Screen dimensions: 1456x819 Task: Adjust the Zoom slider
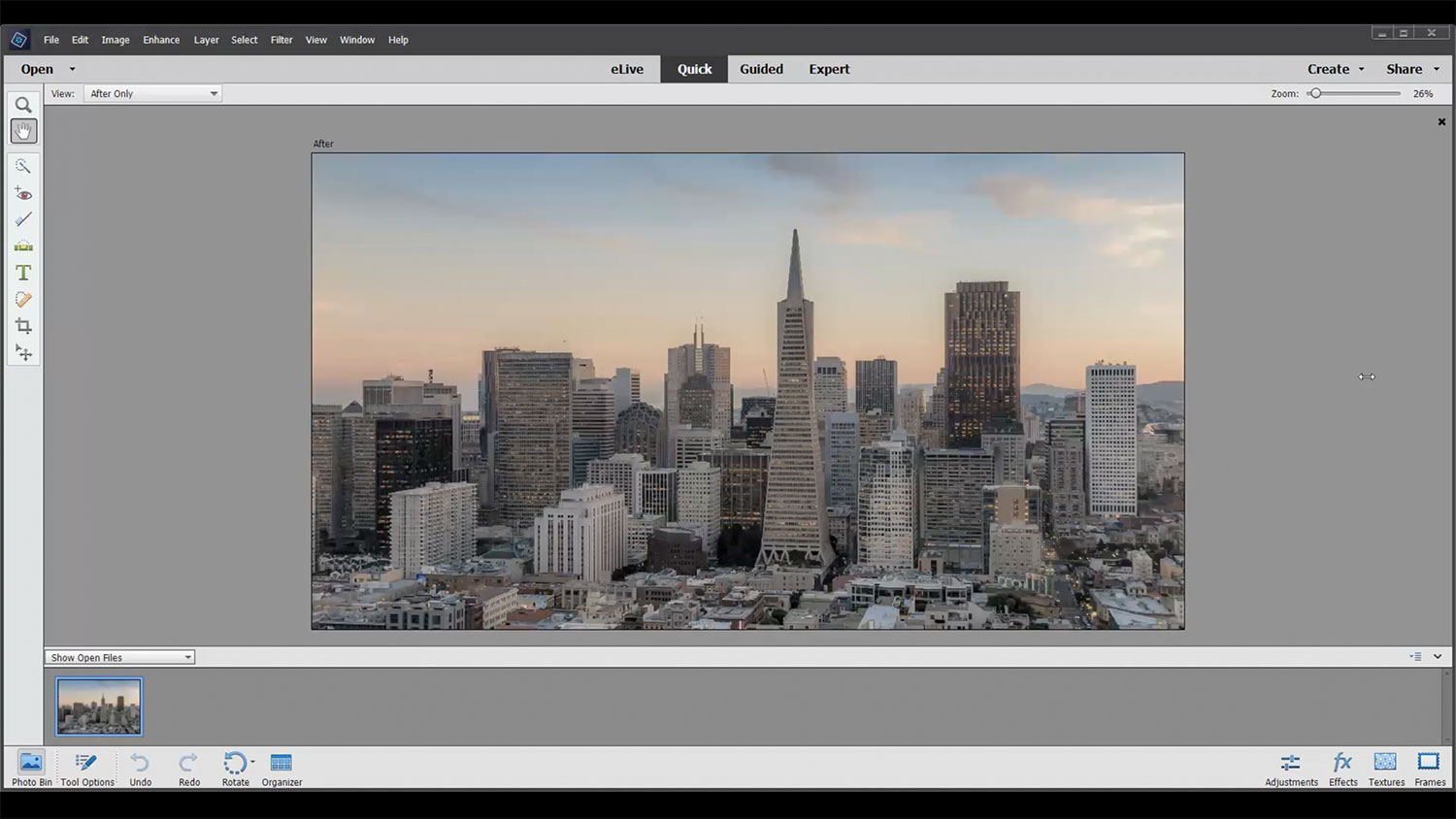coord(1315,94)
